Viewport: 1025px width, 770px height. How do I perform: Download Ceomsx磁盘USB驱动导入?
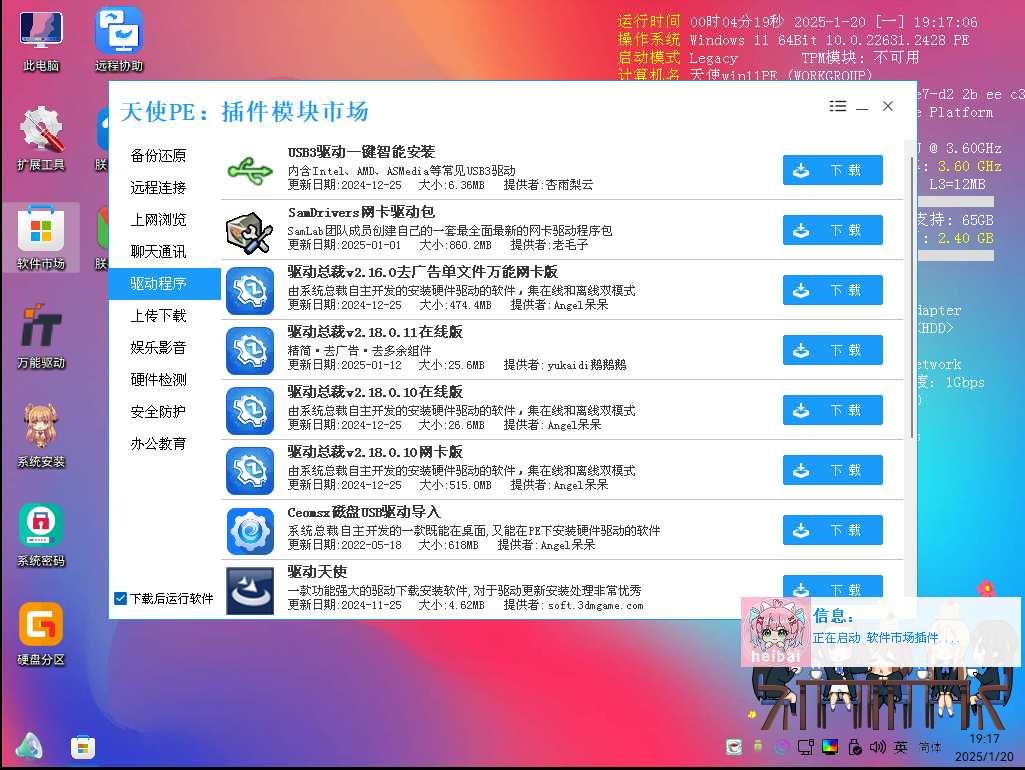[833, 530]
